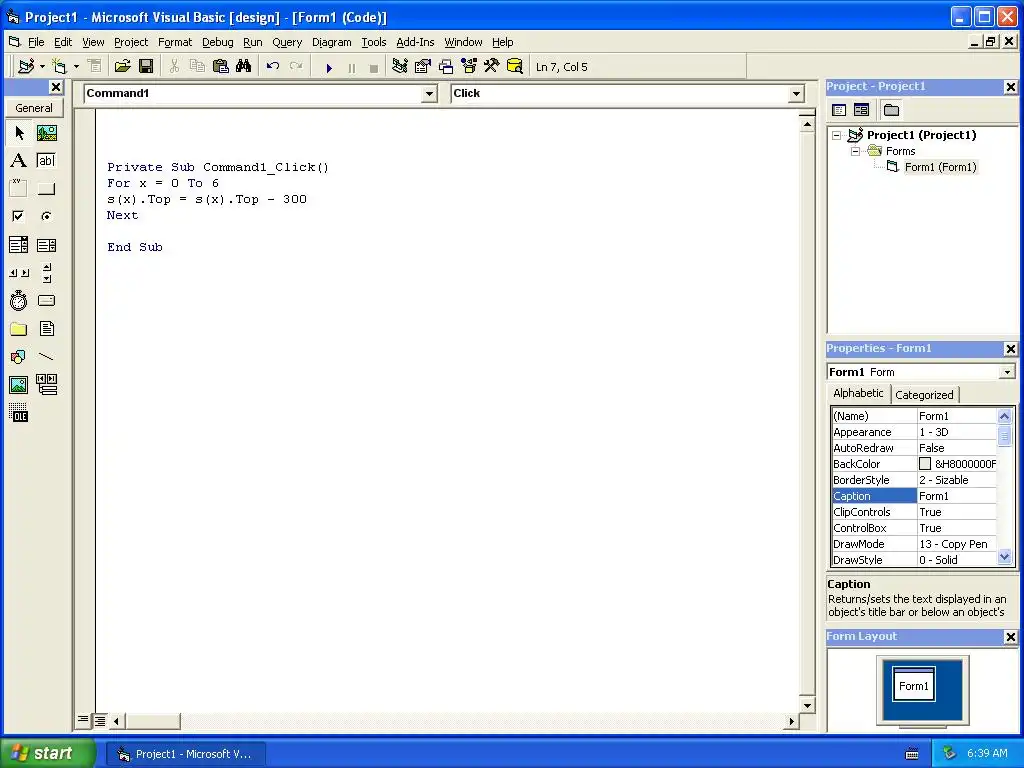Select the HScrollBar control in the toolbox

[x=19, y=273]
